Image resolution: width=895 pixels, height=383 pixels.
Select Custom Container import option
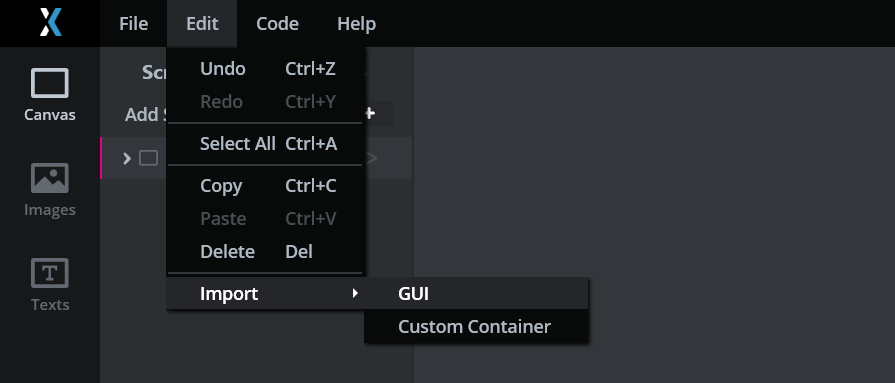[477, 326]
